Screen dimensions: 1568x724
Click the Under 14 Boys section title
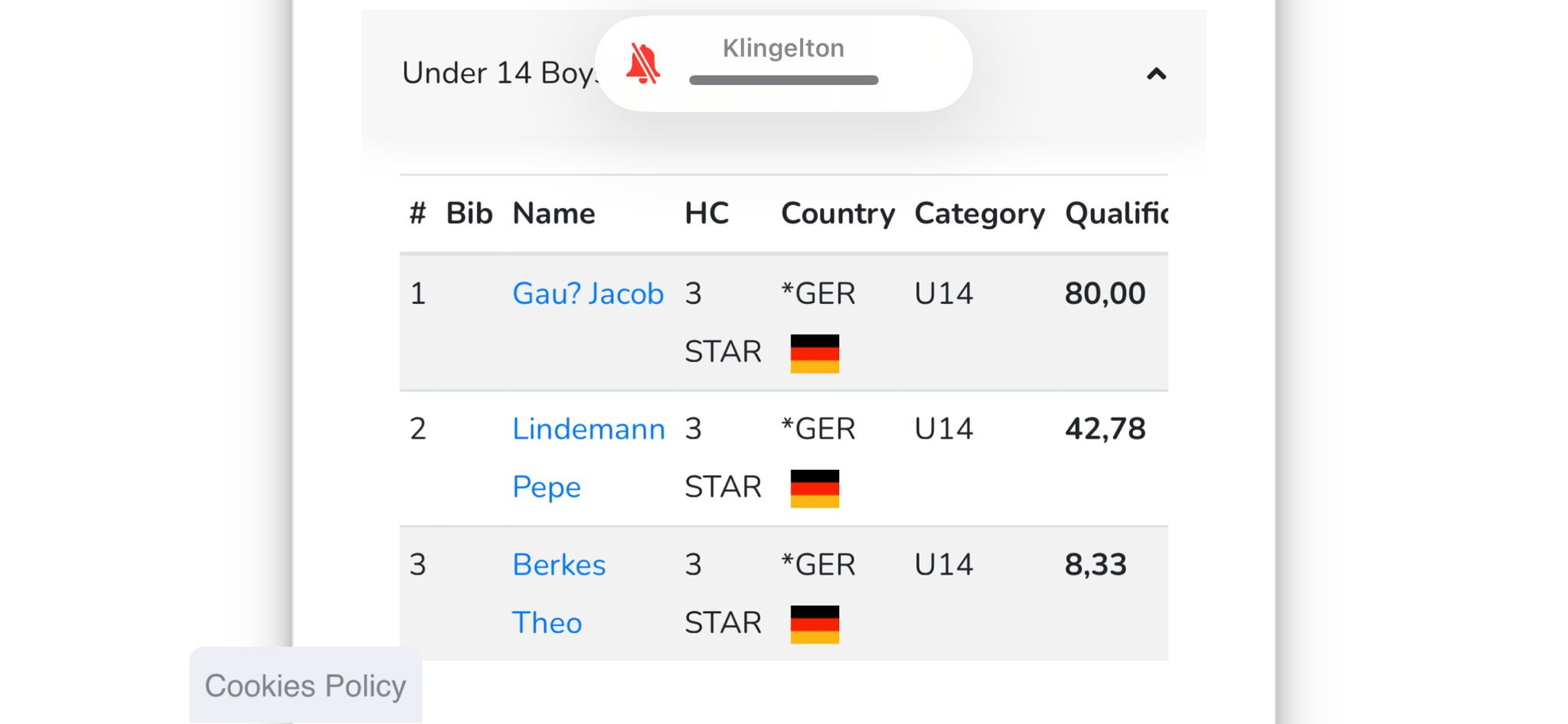[498, 73]
